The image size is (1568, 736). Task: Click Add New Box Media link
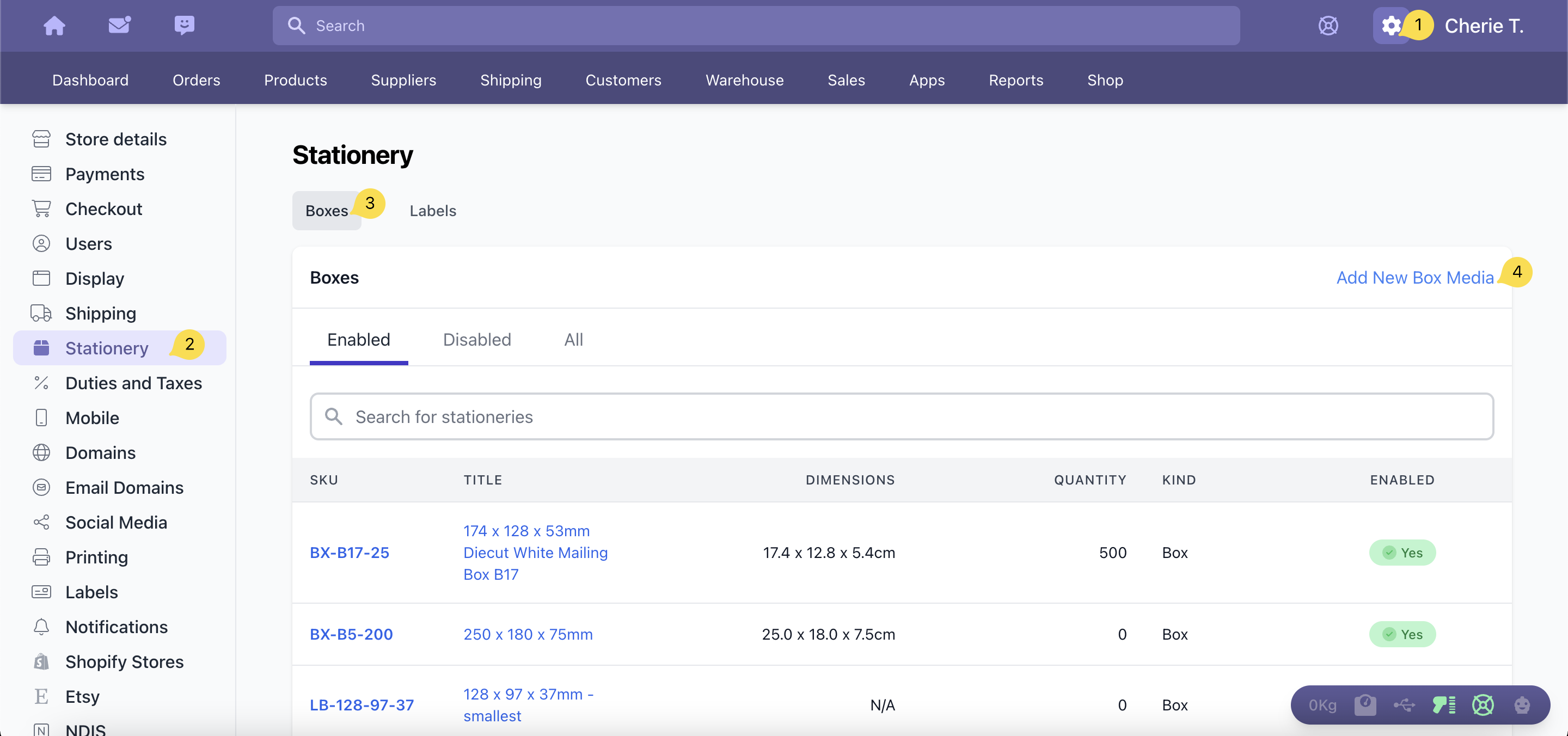coord(1414,278)
